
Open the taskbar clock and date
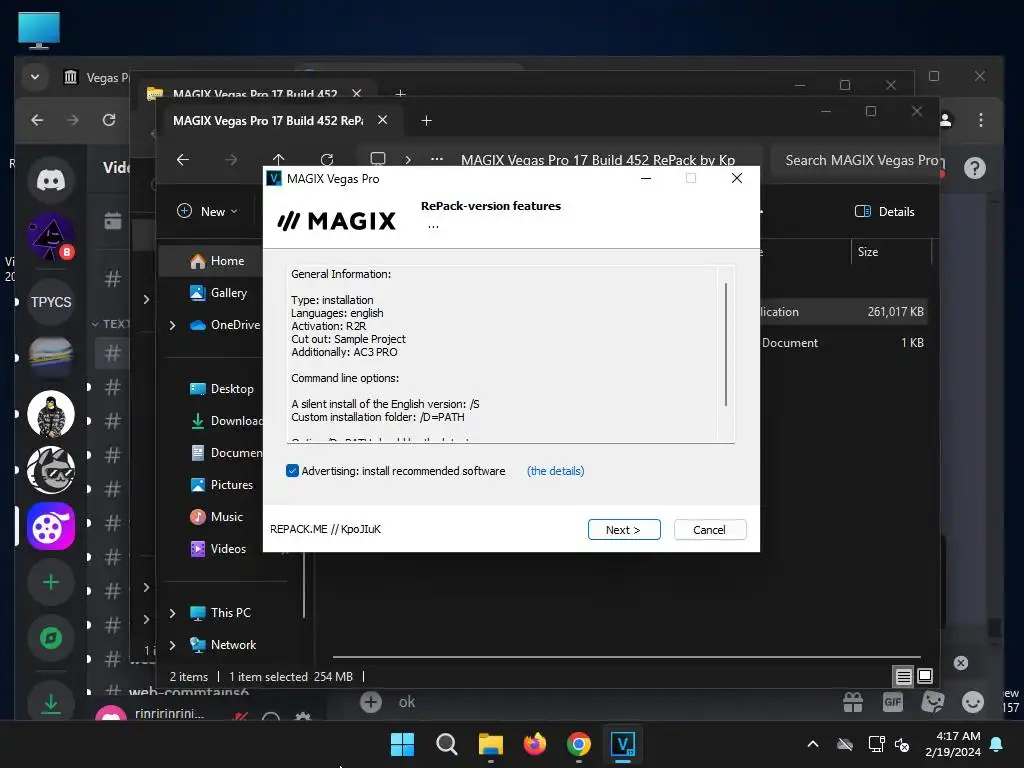pos(953,744)
